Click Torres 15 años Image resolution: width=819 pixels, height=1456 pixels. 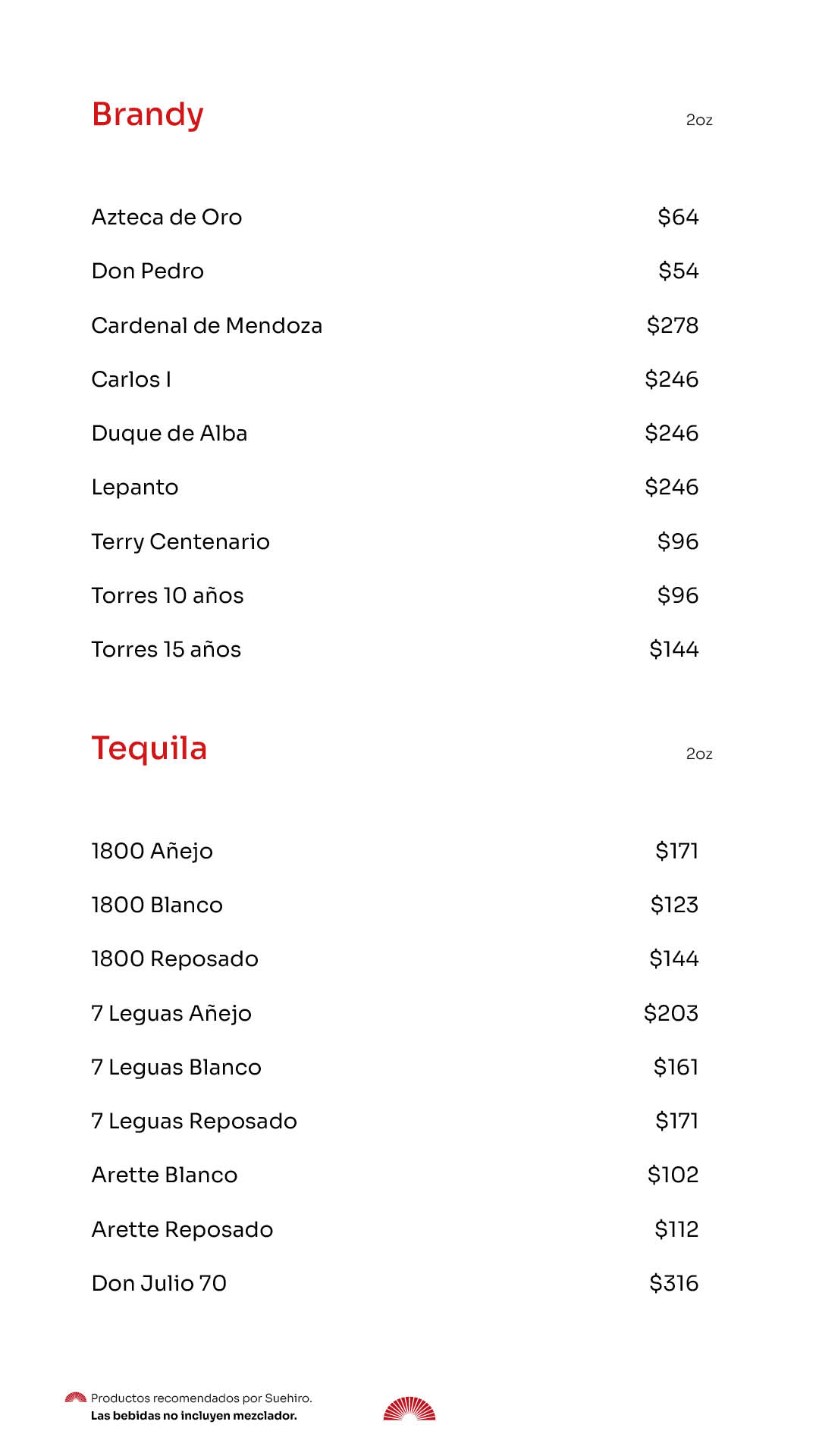166,650
